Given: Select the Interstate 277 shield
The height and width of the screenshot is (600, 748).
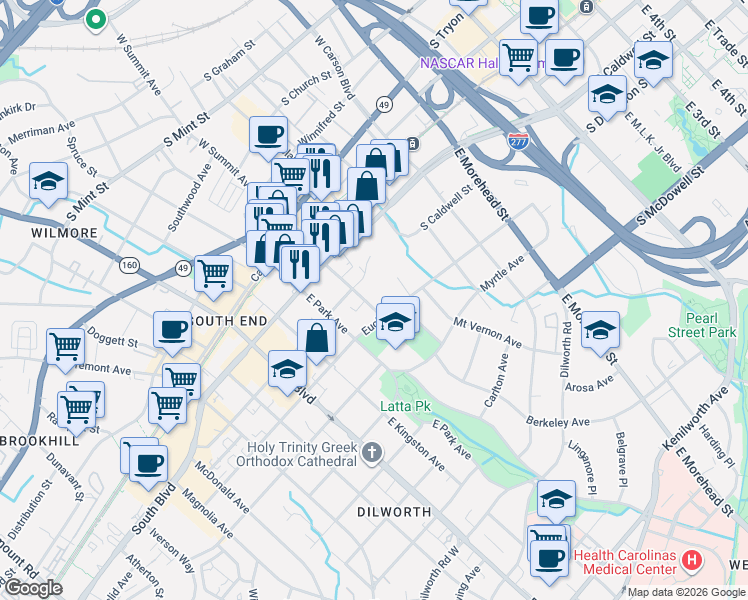Looking at the screenshot, I should tap(518, 141).
